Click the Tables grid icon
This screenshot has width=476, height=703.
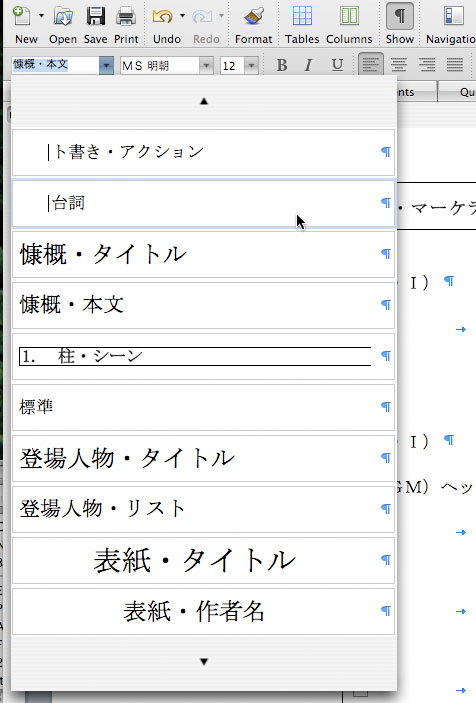click(x=302, y=16)
